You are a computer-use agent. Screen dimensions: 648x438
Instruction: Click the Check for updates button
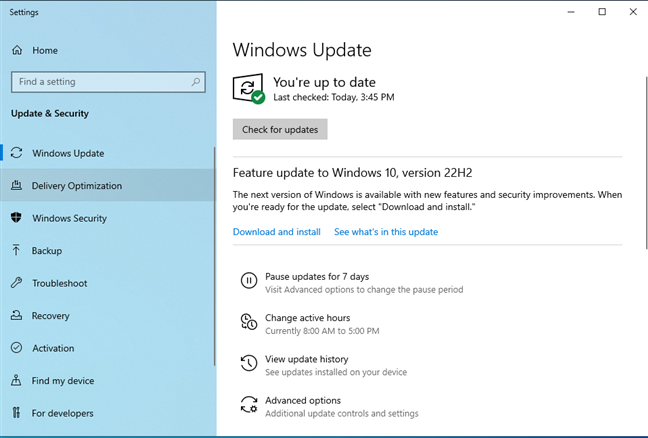(x=280, y=129)
